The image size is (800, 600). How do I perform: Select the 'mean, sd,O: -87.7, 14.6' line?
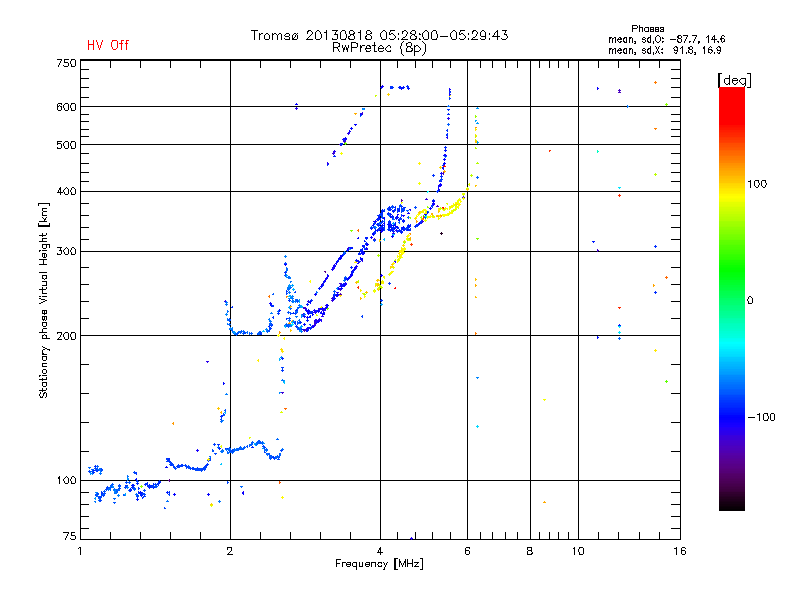(x=666, y=39)
